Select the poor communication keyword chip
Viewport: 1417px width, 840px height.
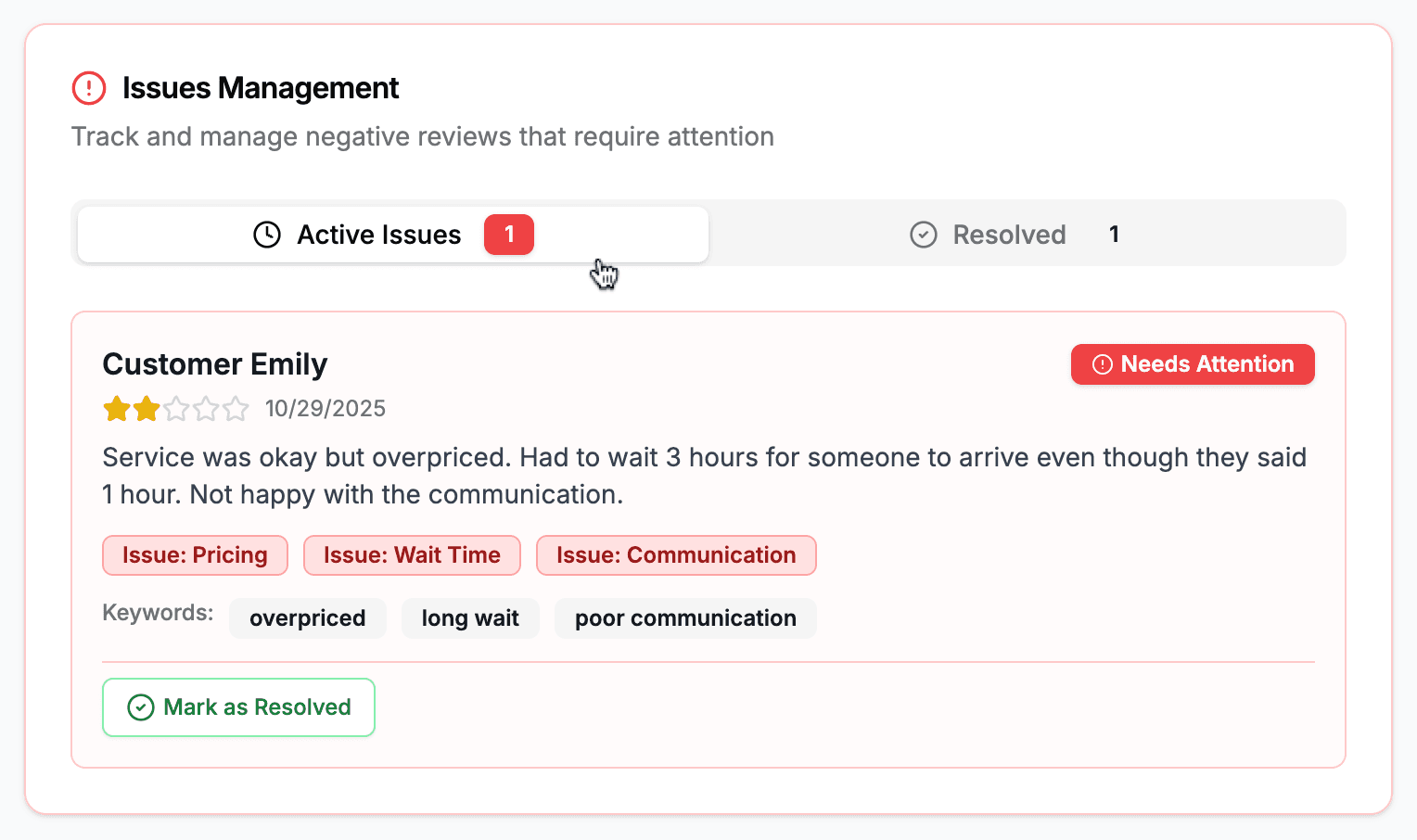click(x=685, y=617)
